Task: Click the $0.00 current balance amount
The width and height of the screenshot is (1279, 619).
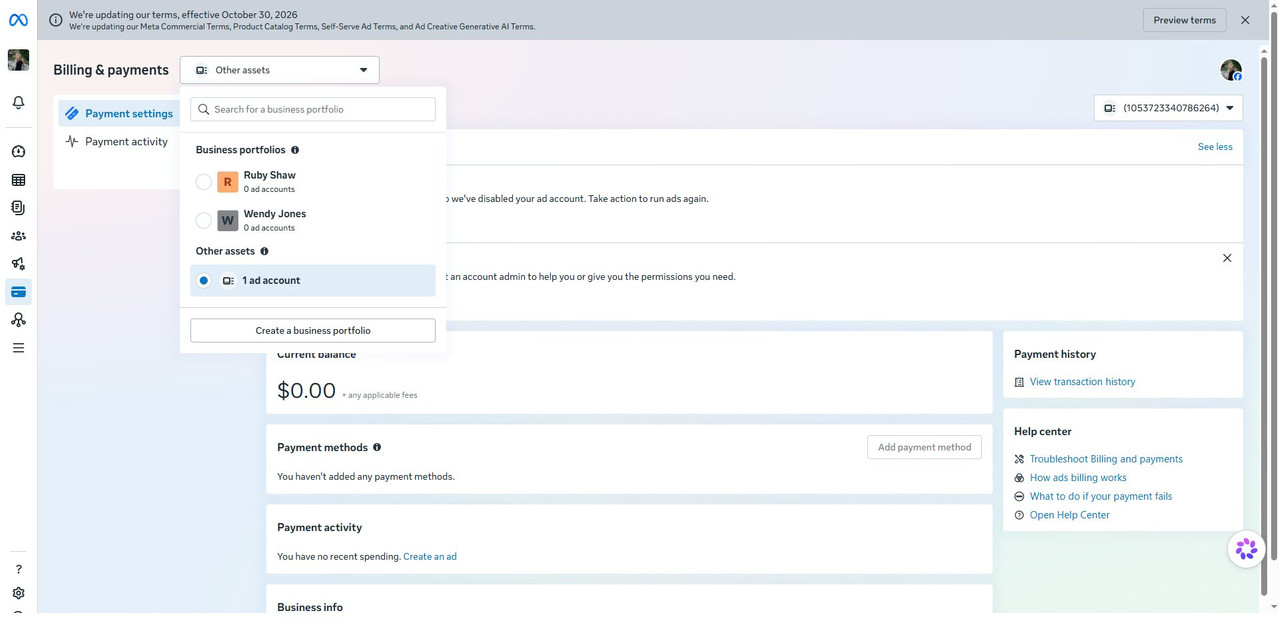Action: pyautogui.click(x=306, y=391)
